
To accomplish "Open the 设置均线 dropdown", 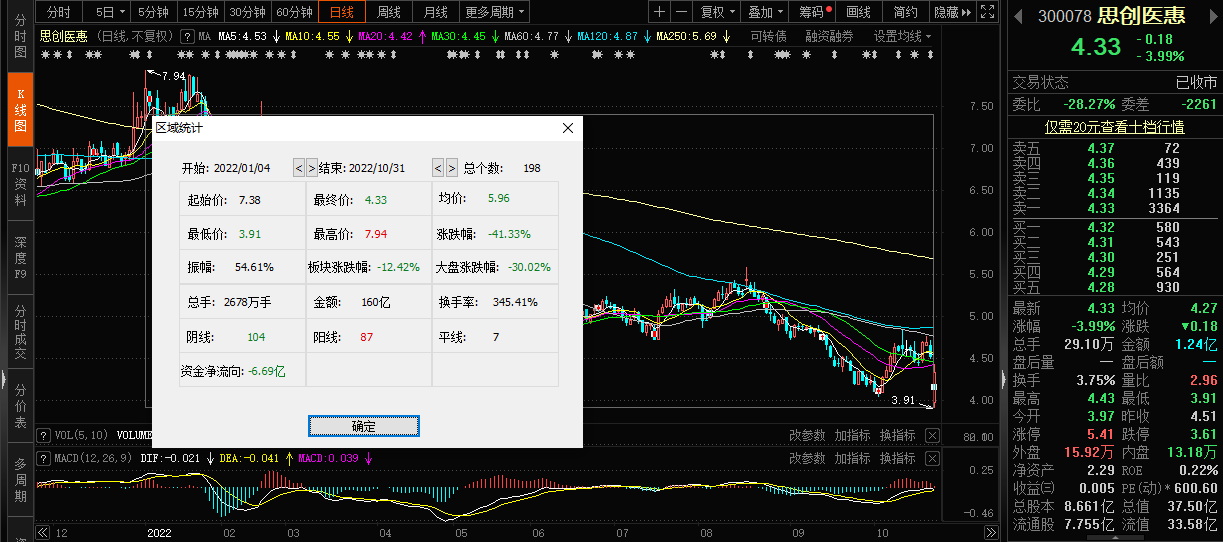I will tap(902, 36).
